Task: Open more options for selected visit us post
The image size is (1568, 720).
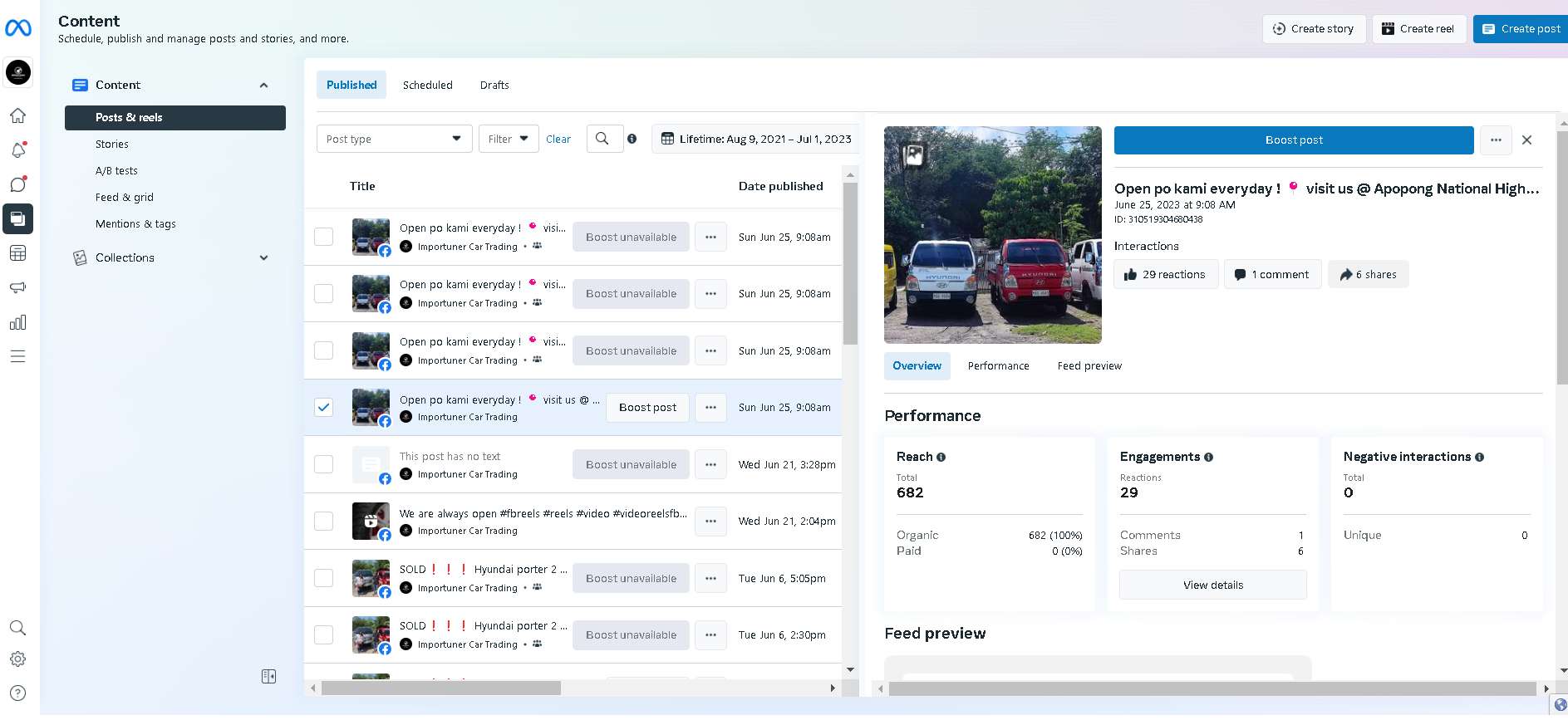Action: pyautogui.click(x=710, y=408)
